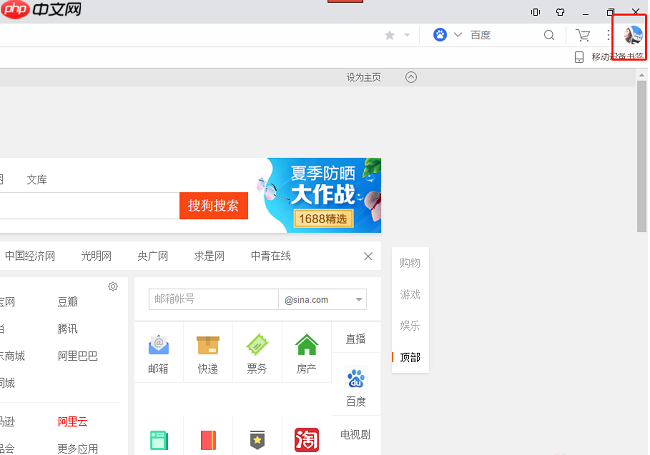Screen dimensions: 650x455
Task: Click the Taobao 淘 icon
Action: [306, 440]
